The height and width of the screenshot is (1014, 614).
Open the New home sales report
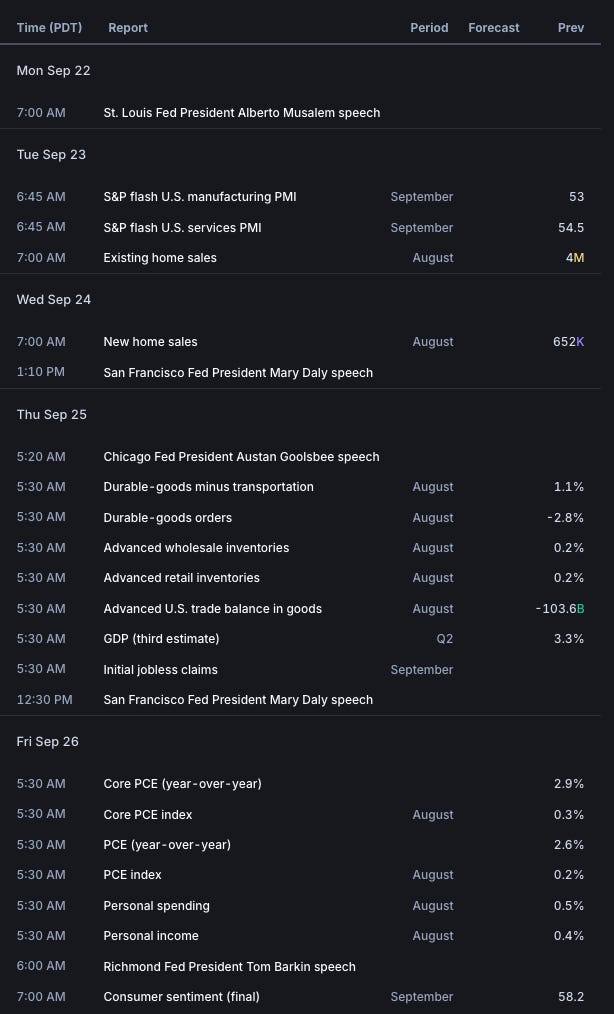[x=150, y=342]
